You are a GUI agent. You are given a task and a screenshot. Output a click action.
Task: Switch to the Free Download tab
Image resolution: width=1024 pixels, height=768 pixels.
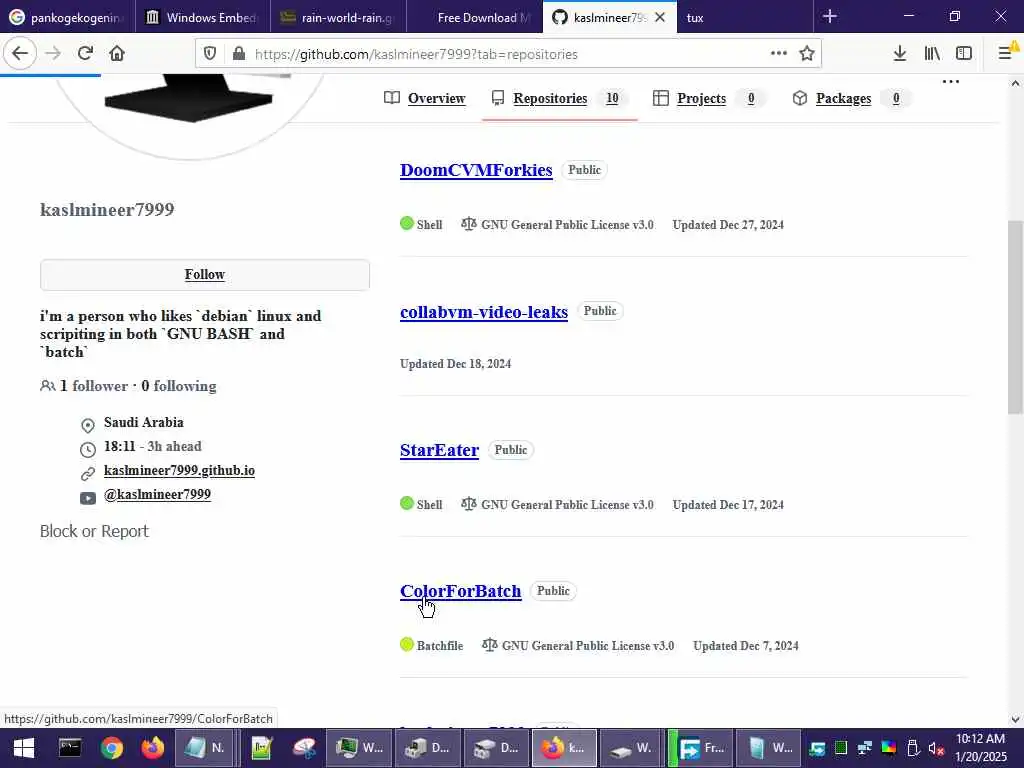pos(474,18)
